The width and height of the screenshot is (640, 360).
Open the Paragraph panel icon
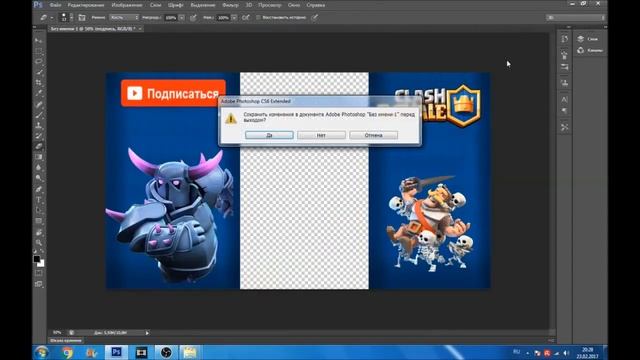pyautogui.click(x=564, y=111)
